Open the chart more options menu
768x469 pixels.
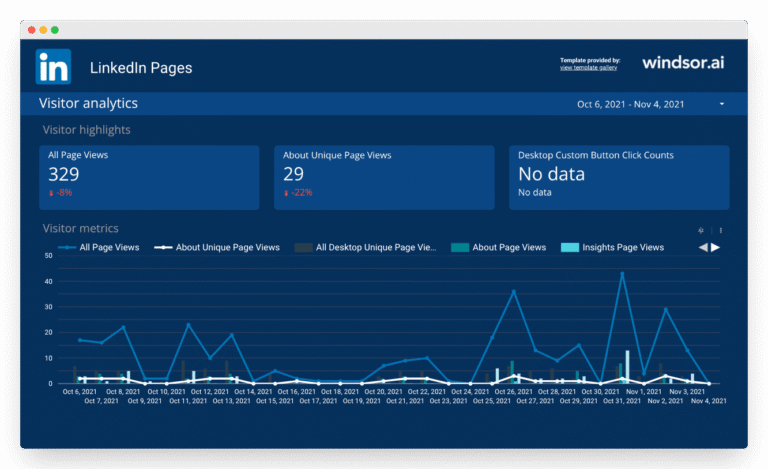pos(720,230)
